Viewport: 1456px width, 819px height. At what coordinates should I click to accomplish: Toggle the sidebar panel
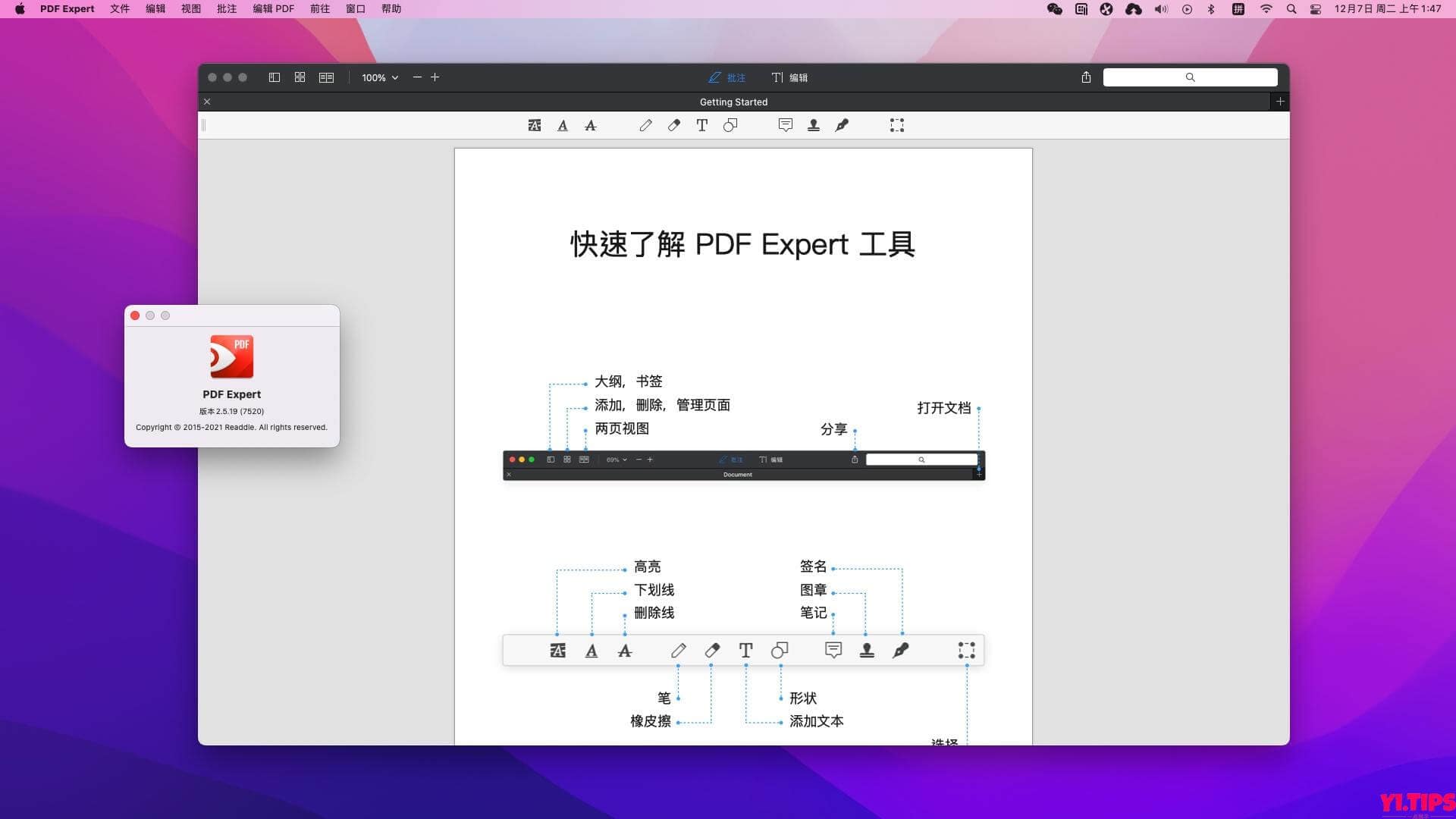[275, 77]
